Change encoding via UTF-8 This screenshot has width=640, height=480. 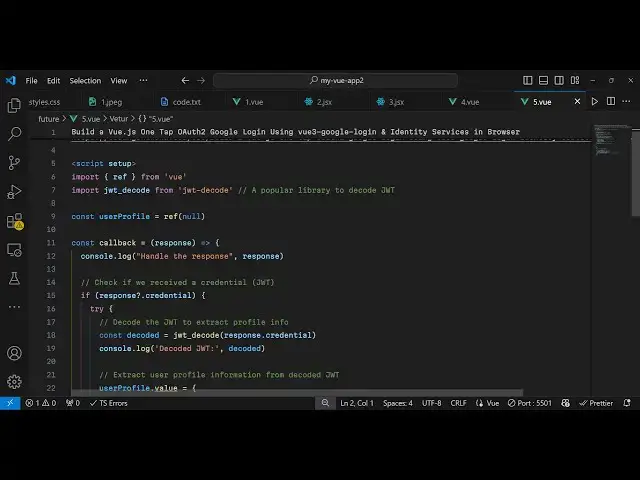click(431, 403)
